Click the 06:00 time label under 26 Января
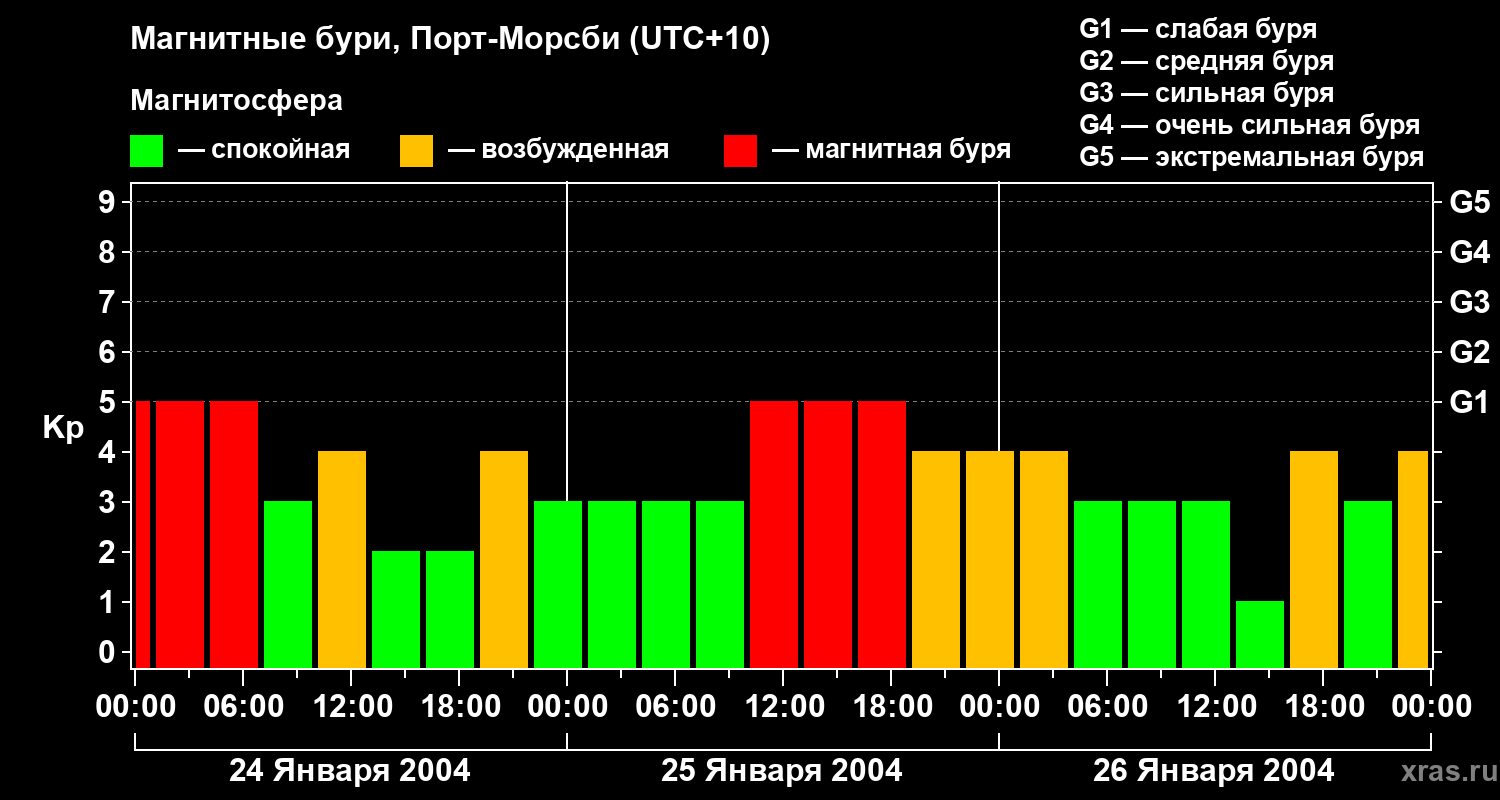 (x=1107, y=707)
